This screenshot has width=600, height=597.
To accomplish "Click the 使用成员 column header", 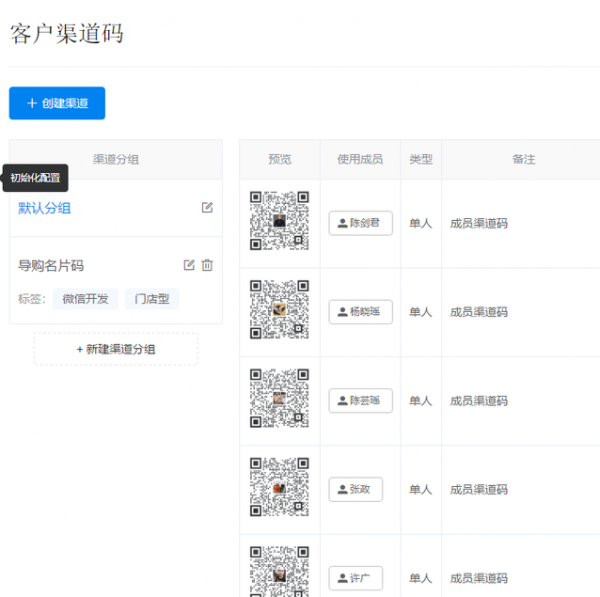I will (x=360, y=159).
